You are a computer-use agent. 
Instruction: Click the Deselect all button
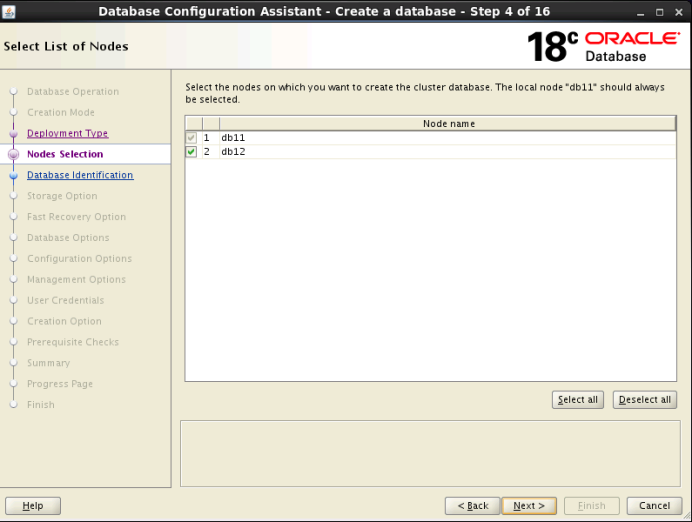coord(644,400)
